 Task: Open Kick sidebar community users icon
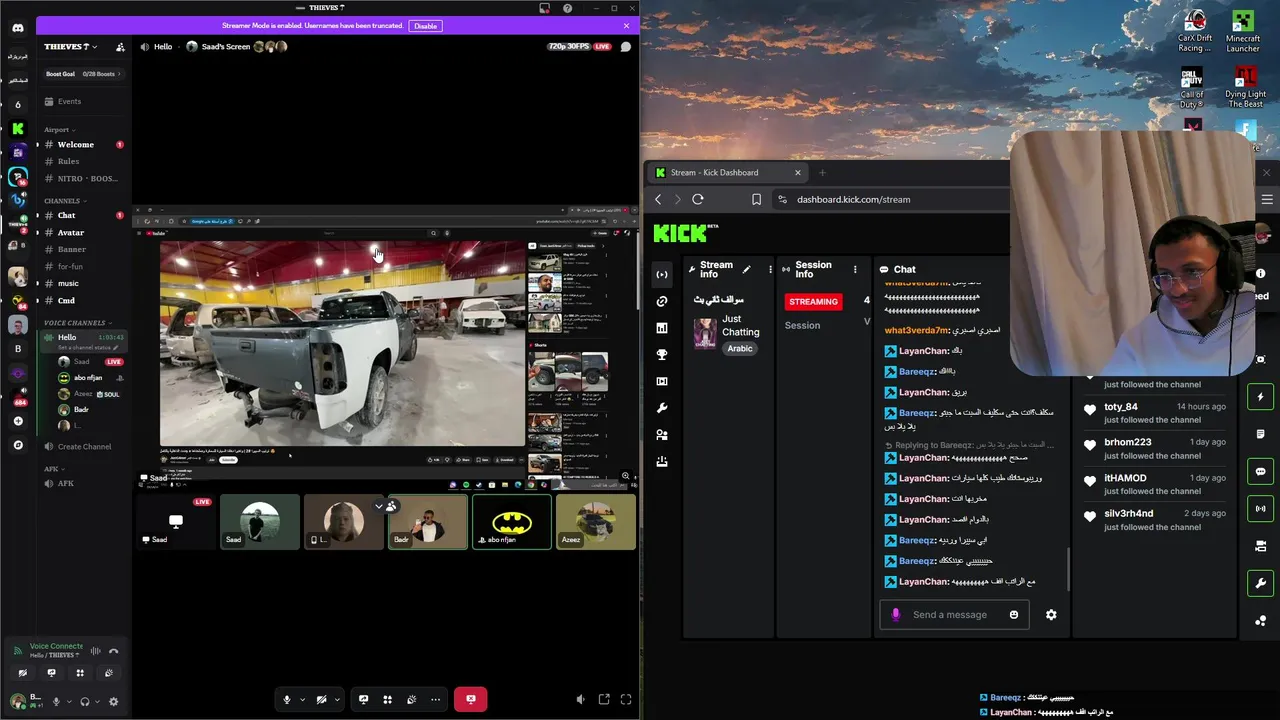[x=662, y=435]
